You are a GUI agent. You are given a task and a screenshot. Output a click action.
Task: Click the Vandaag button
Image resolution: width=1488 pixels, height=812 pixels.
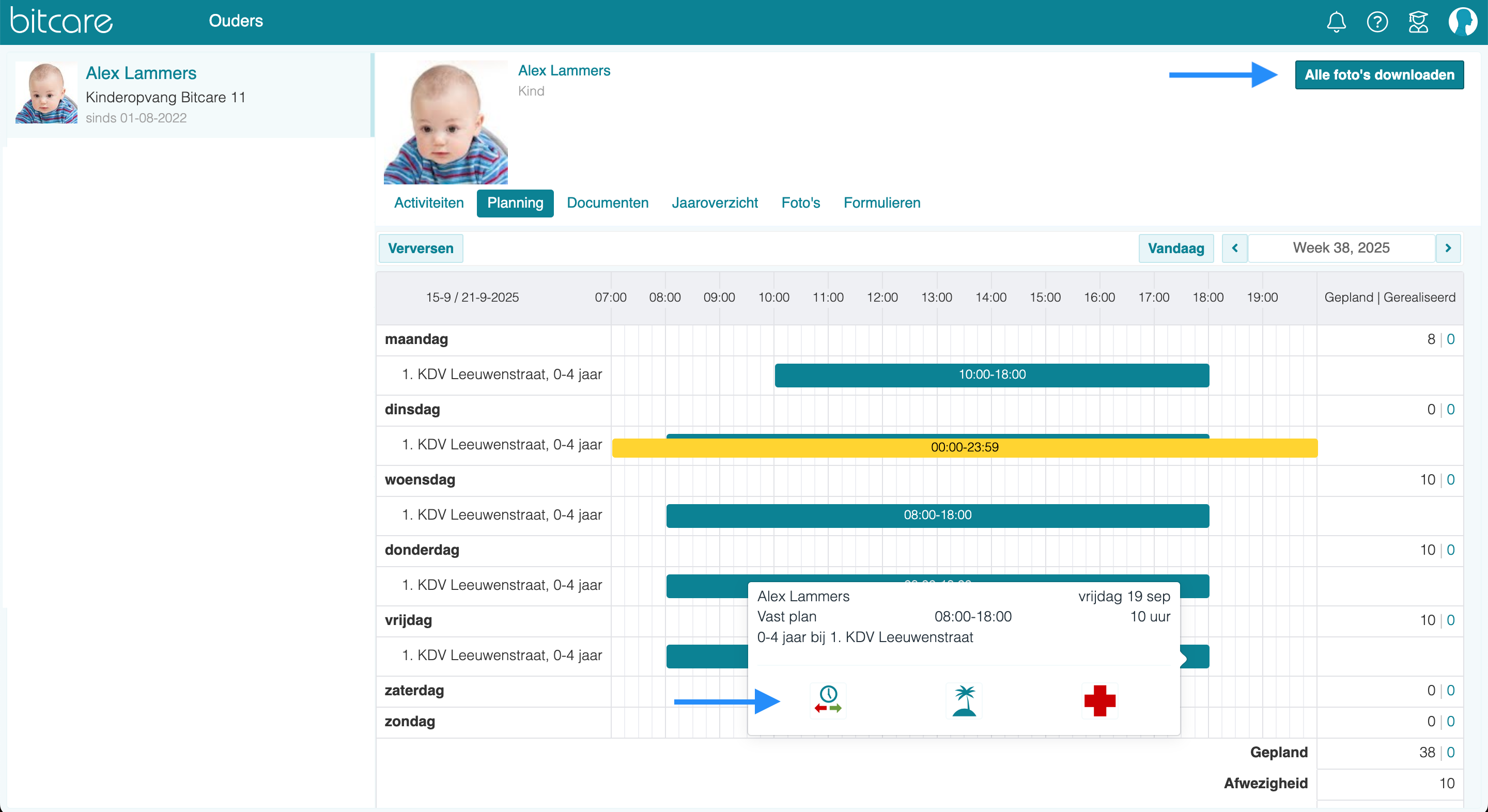pyautogui.click(x=1175, y=248)
